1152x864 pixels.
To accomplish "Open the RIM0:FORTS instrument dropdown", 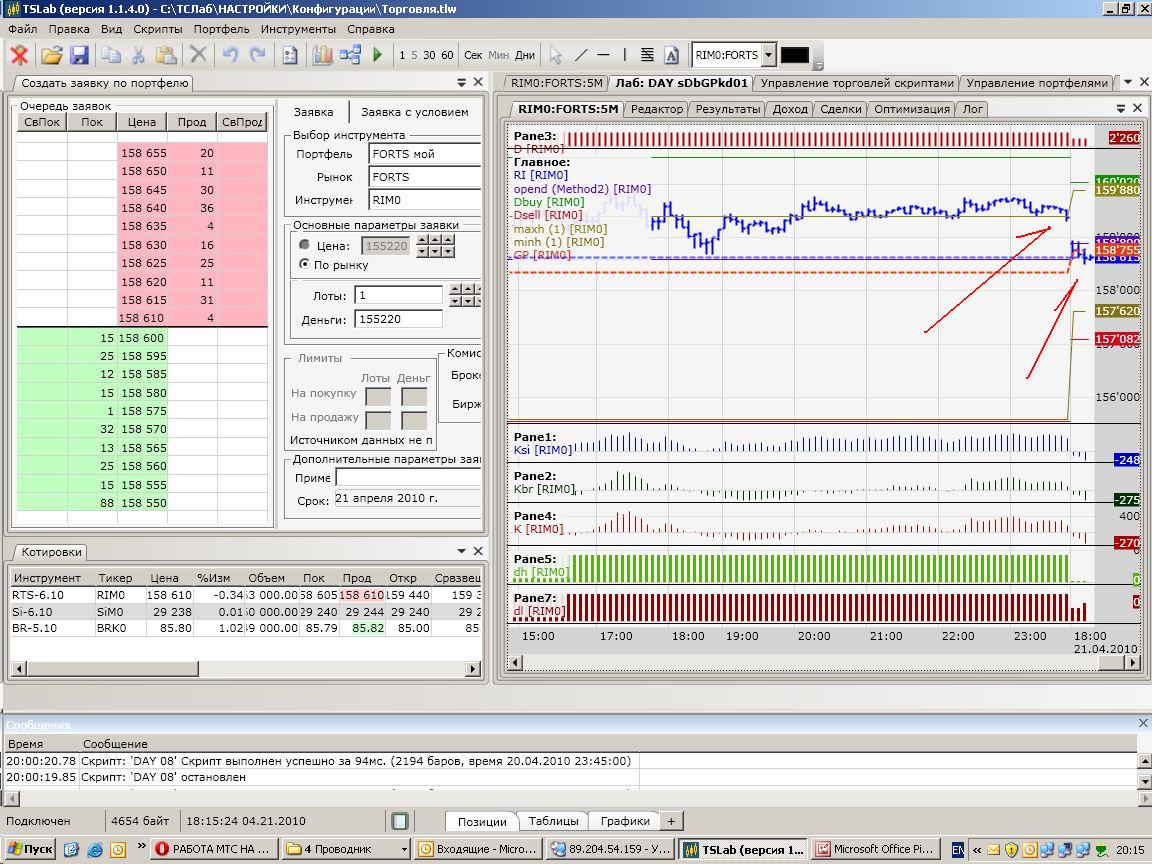I will (x=768, y=55).
